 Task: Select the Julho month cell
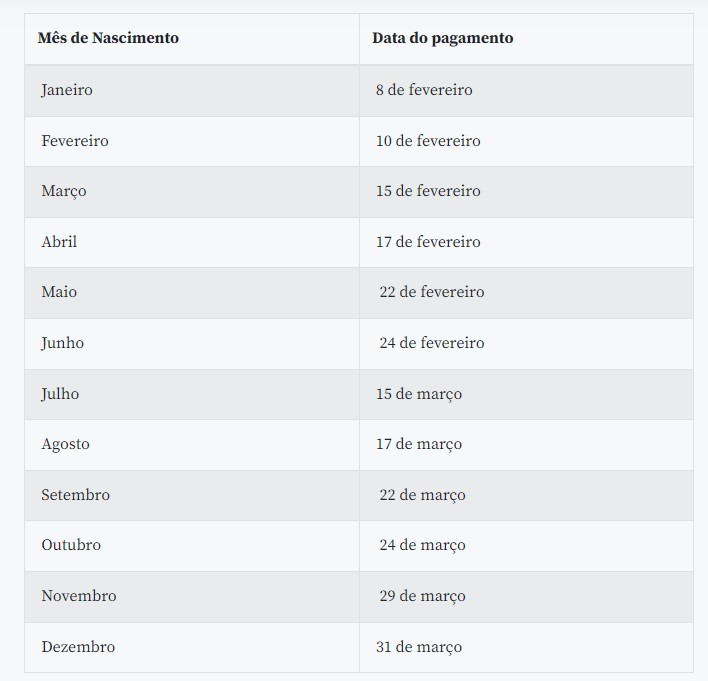click(60, 394)
